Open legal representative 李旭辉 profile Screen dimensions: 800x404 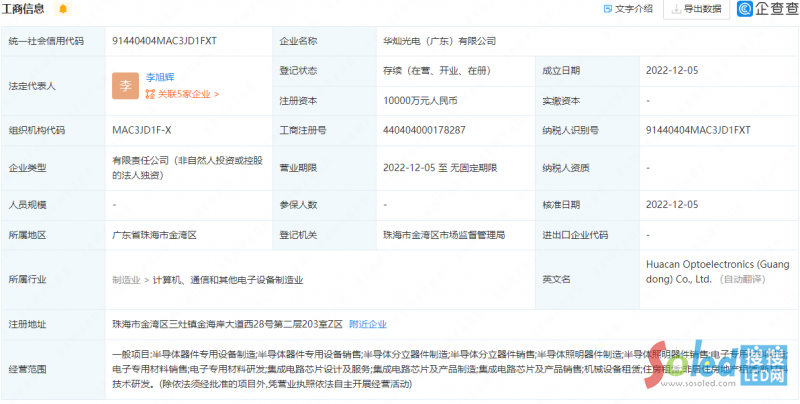[x=160, y=76]
